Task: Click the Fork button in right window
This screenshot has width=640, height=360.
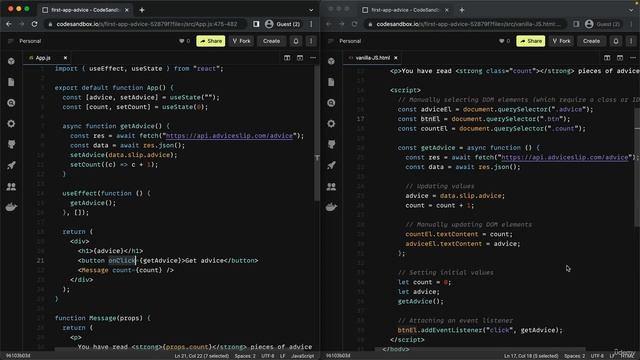Action: [562, 41]
